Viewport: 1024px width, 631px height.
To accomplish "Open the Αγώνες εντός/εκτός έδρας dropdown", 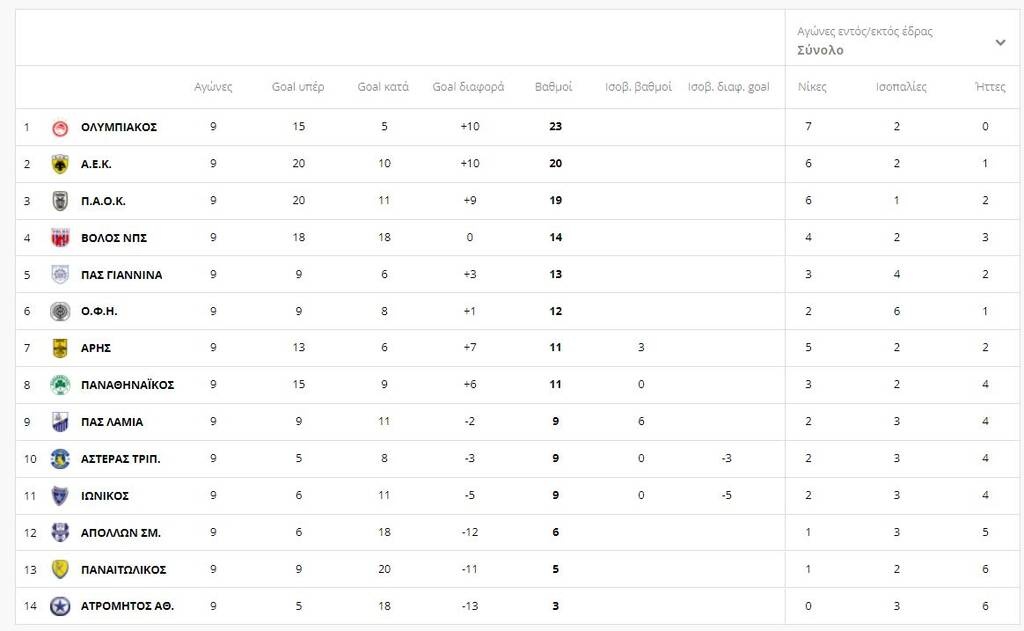I will click(902, 40).
